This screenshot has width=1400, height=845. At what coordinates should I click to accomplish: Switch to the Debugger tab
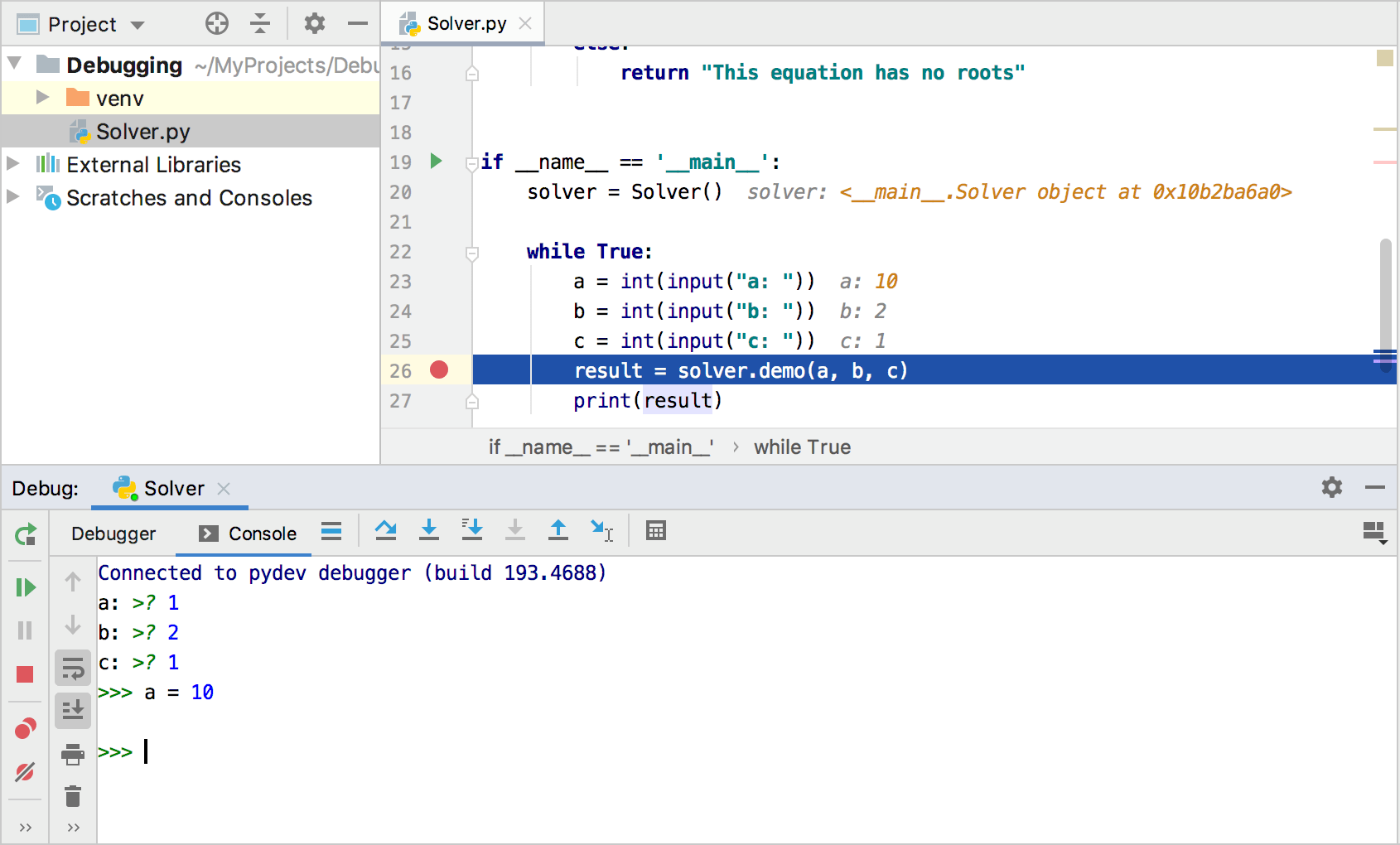(113, 534)
